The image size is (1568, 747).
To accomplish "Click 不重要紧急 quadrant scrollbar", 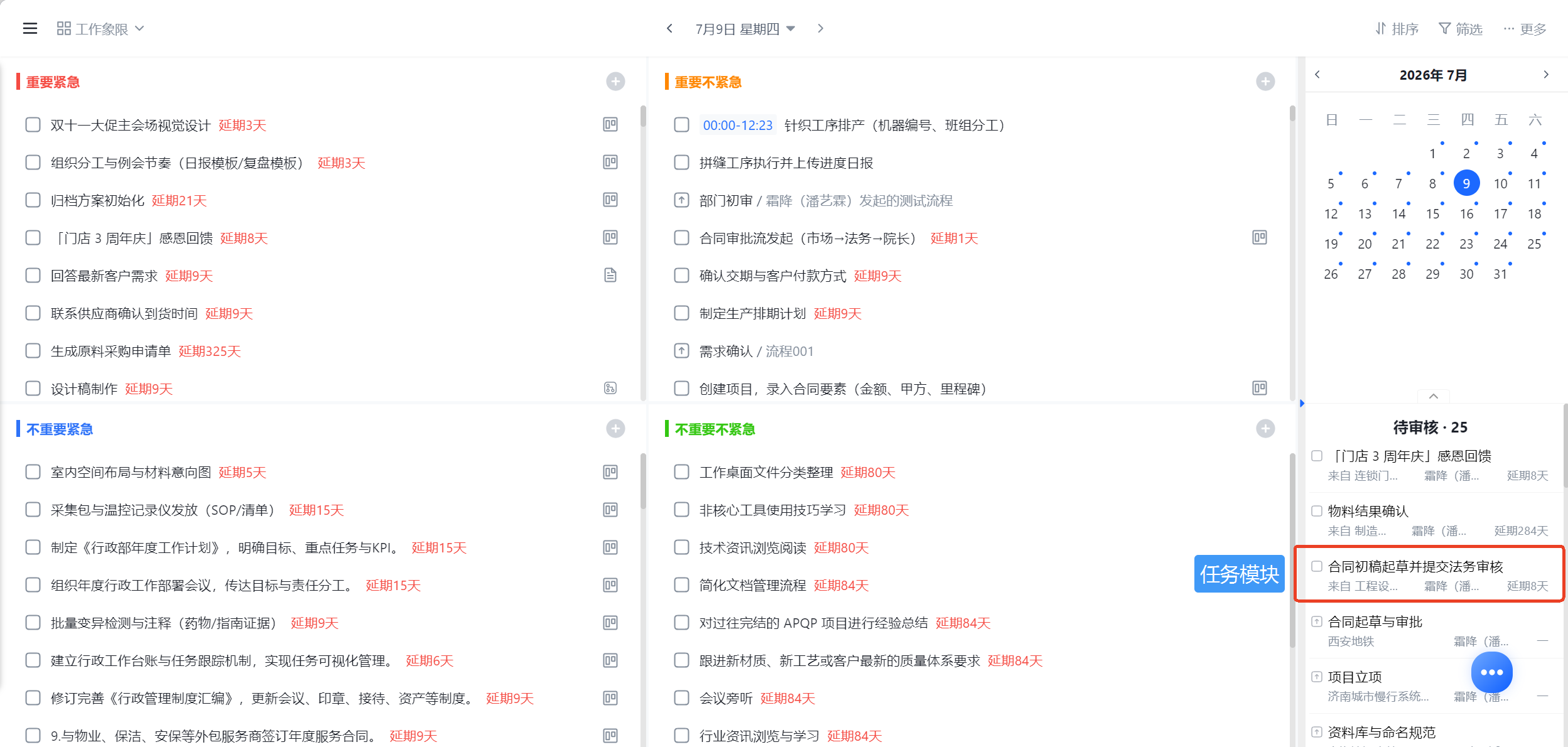I will pyautogui.click(x=643, y=481).
